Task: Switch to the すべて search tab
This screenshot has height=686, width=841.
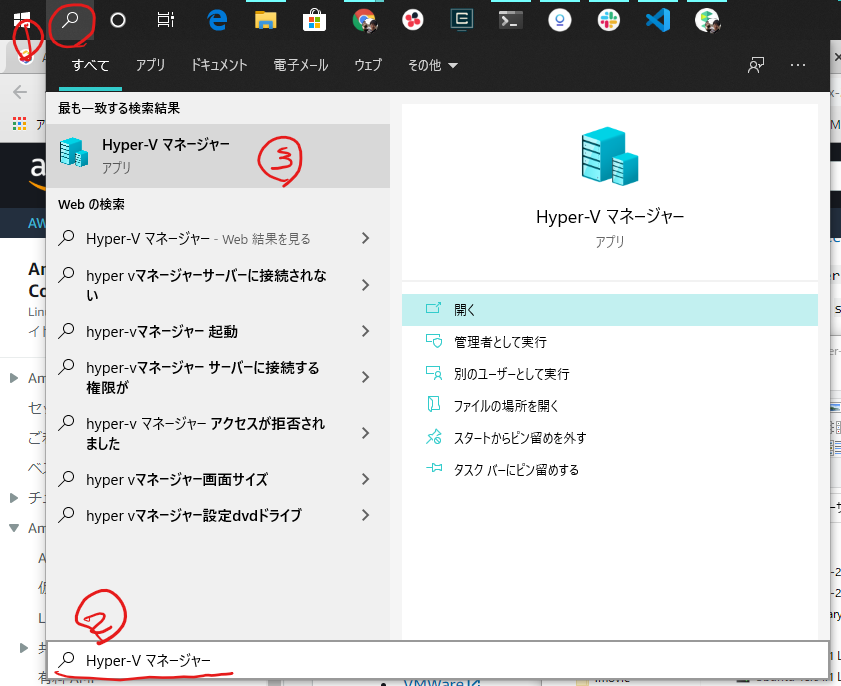Action: click(90, 65)
